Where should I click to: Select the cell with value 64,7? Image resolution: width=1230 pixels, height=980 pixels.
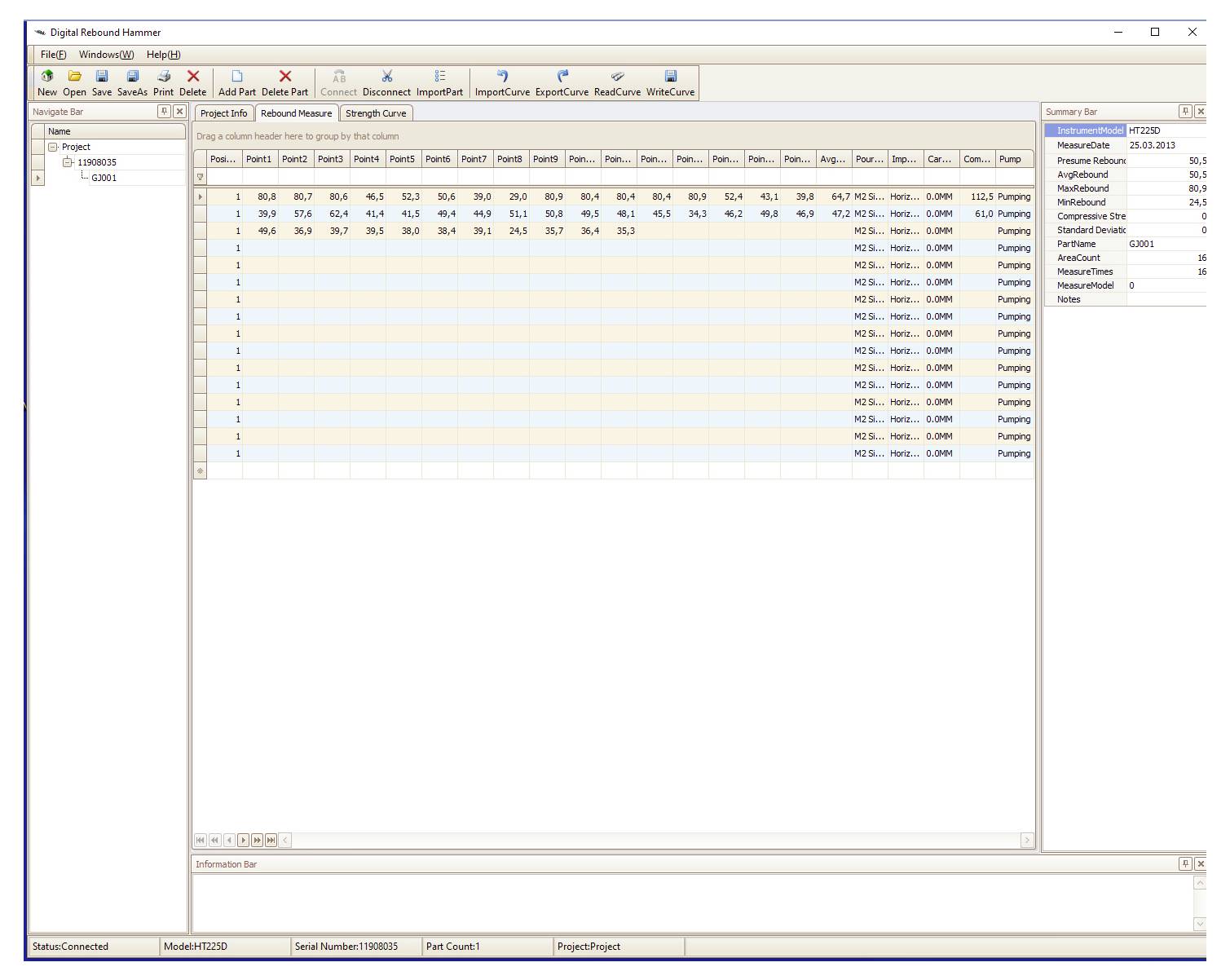tap(834, 196)
